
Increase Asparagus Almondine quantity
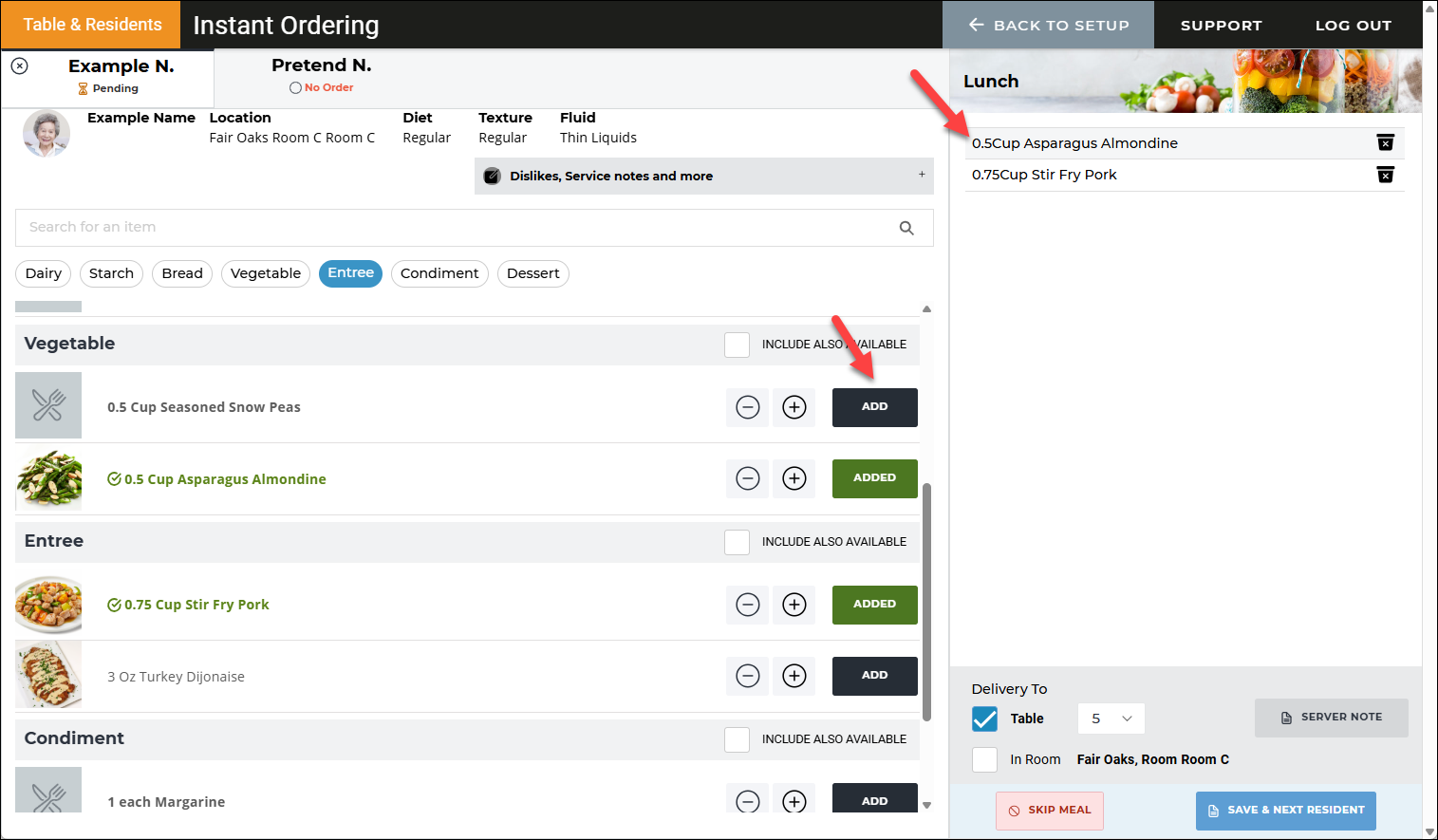(x=794, y=478)
